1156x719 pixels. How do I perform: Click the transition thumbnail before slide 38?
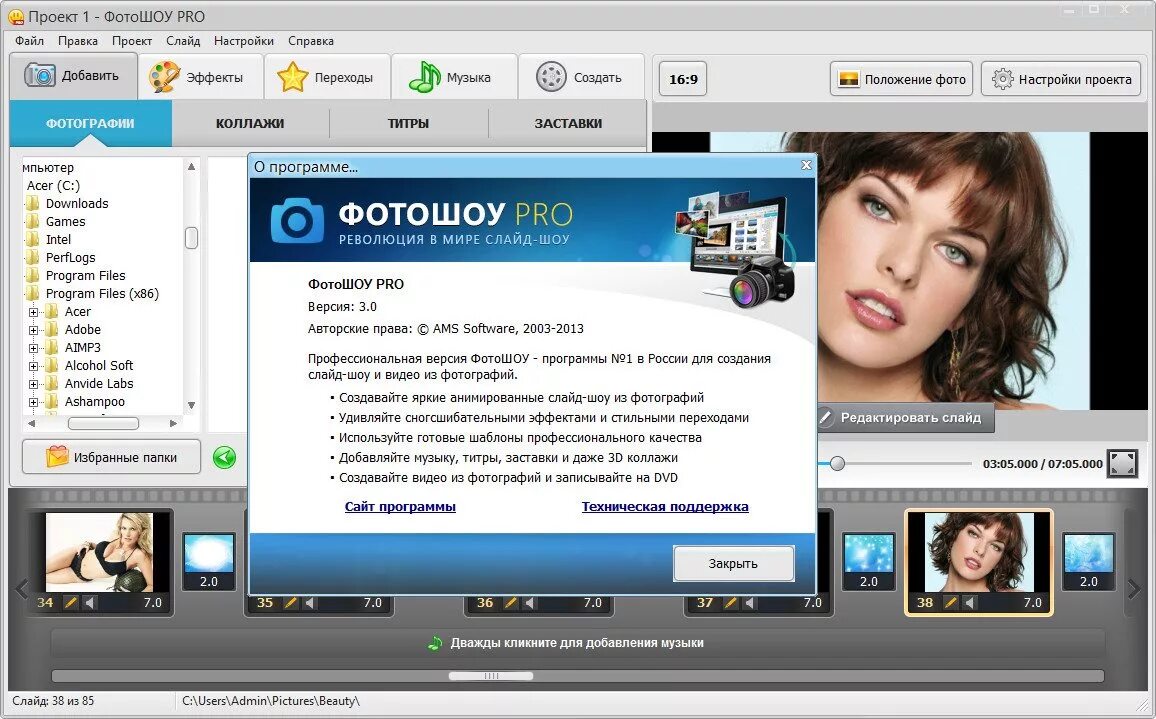pos(868,561)
